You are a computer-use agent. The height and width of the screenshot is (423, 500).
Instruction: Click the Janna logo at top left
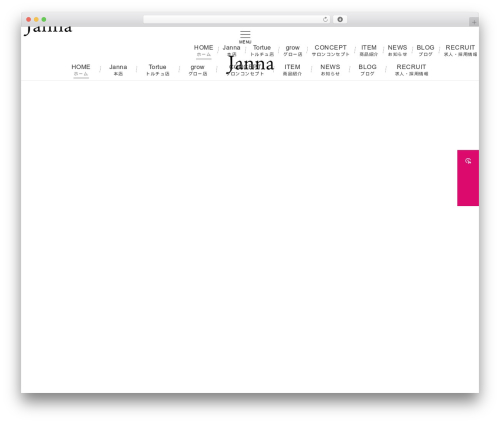[x=48, y=30]
